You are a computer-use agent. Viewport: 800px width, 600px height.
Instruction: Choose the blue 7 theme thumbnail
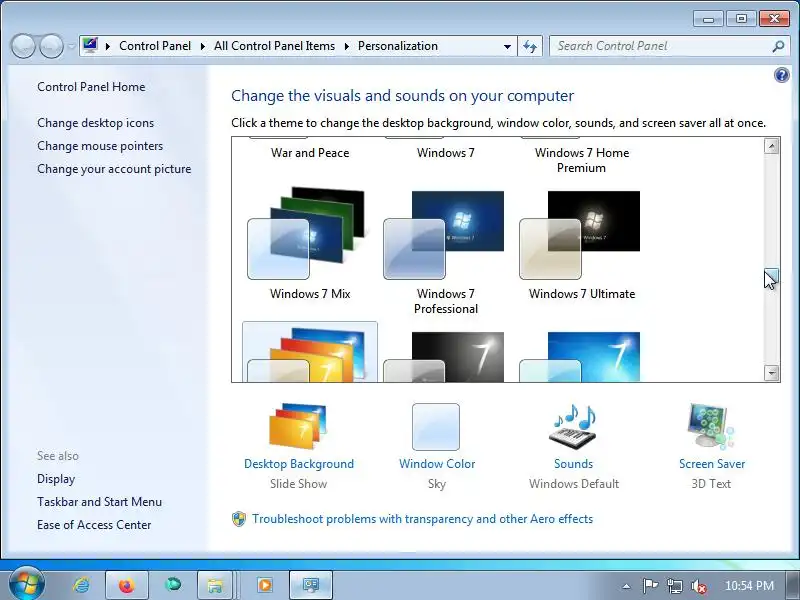580,357
